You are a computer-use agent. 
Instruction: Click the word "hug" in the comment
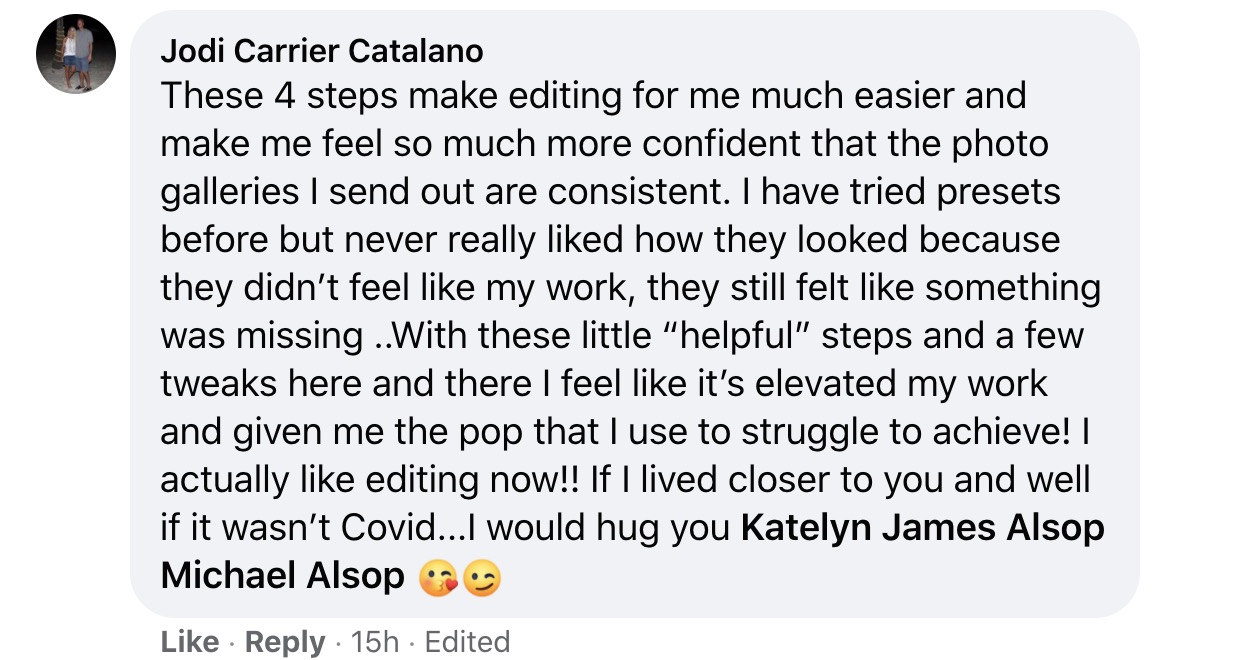coord(626,528)
